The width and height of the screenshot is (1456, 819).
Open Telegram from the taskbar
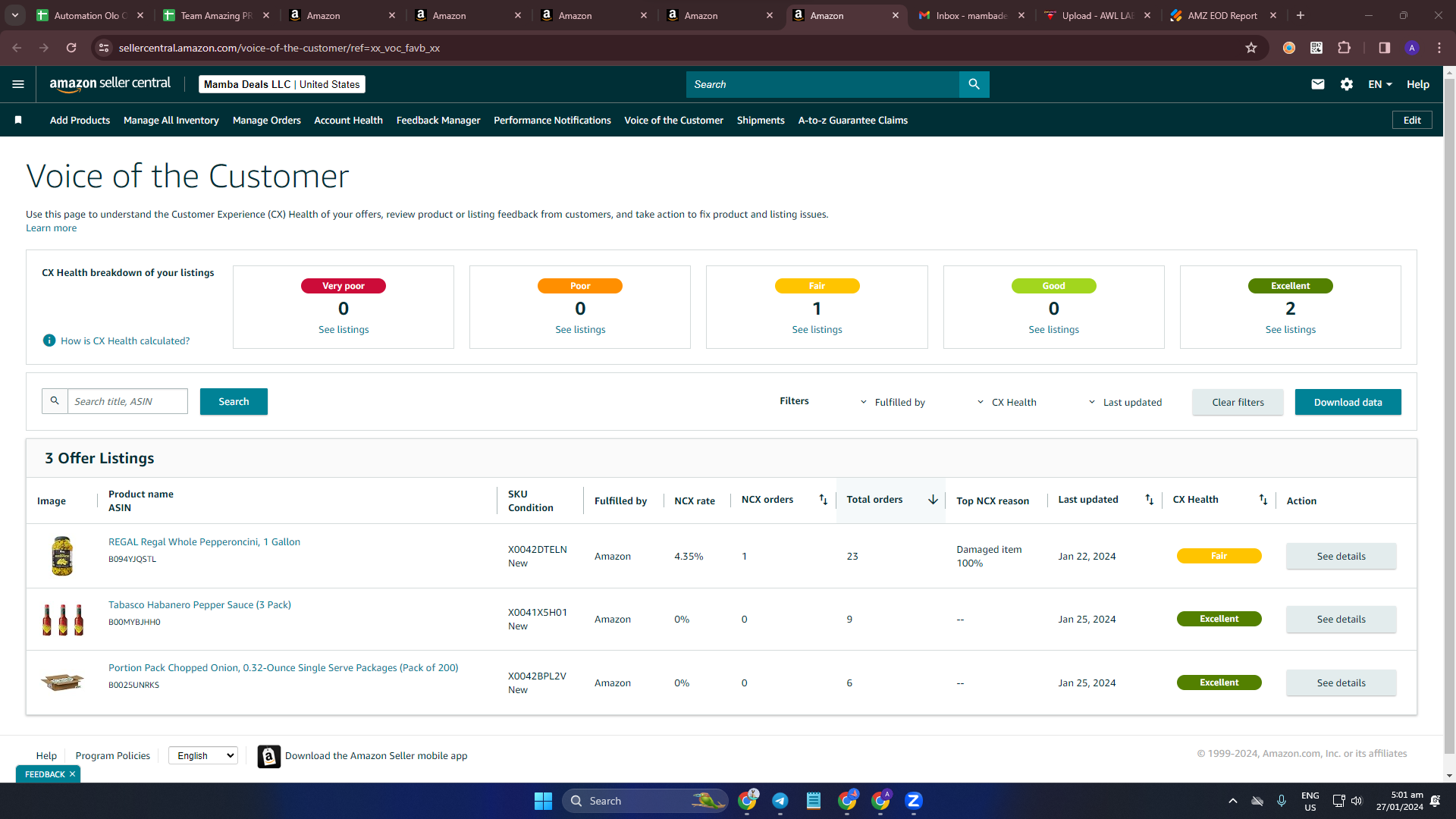780,801
